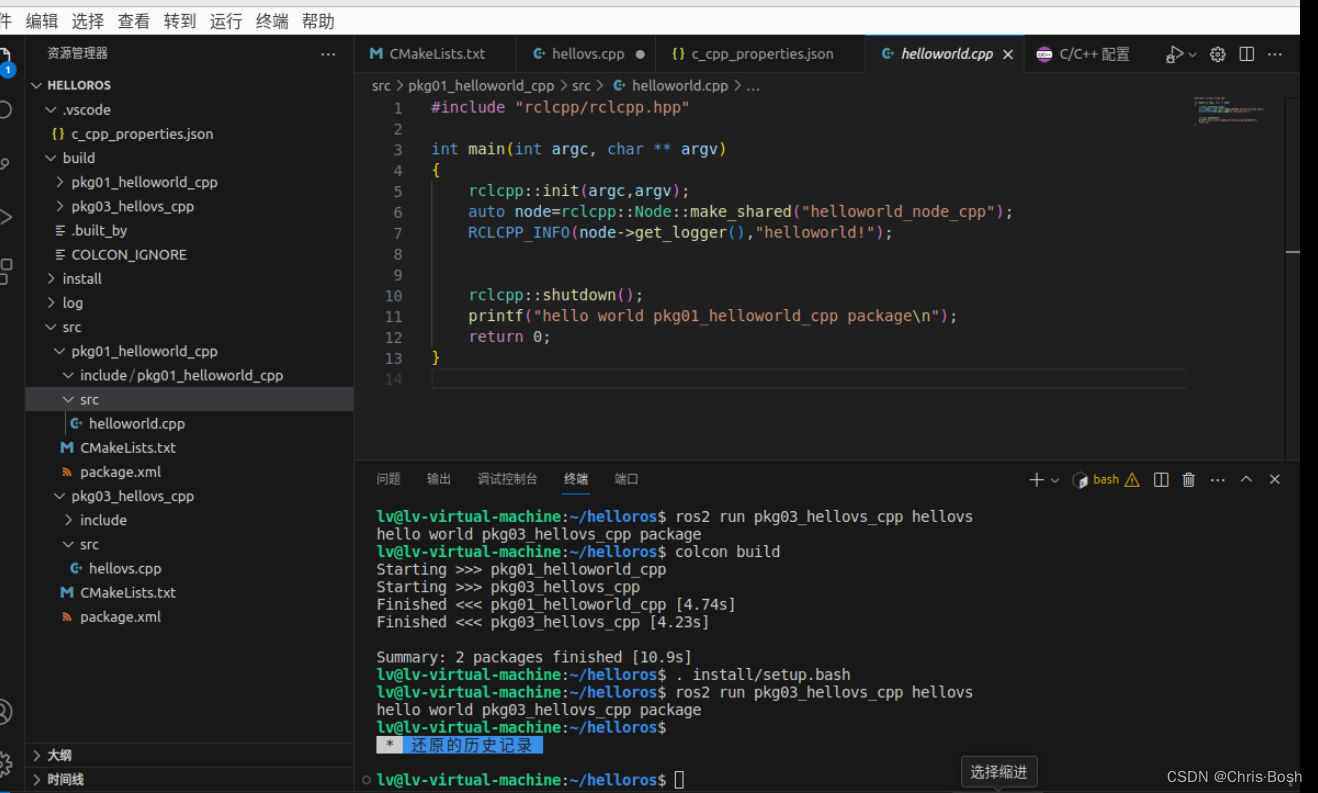Open the Extensions view in the activity bar
This screenshot has width=1318, height=793.
[x=5, y=271]
